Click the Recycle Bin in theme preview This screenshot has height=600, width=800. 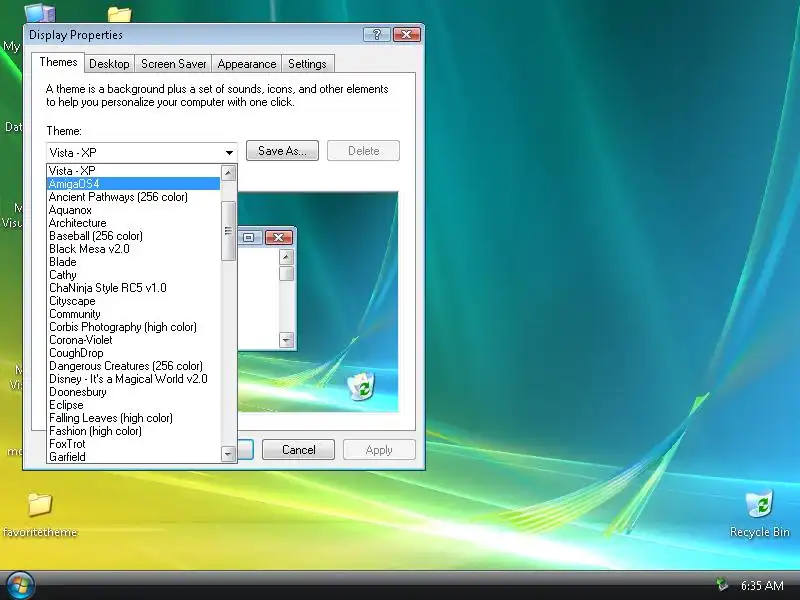click(x=361, y=386)
